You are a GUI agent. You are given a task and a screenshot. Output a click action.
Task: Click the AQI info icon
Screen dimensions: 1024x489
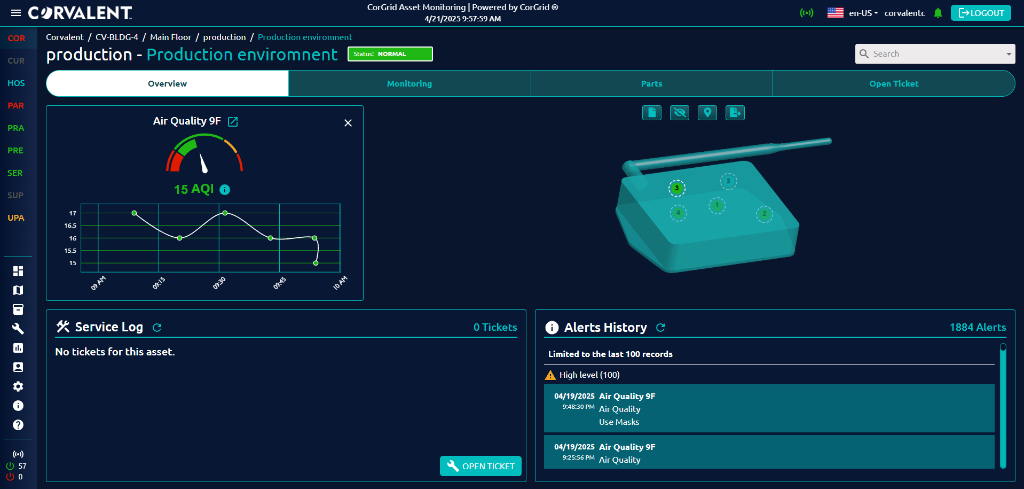(x=225, y=189)
